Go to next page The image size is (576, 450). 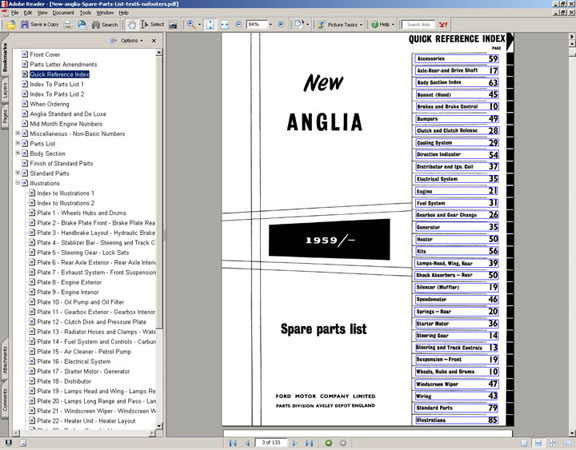(295, 443)
